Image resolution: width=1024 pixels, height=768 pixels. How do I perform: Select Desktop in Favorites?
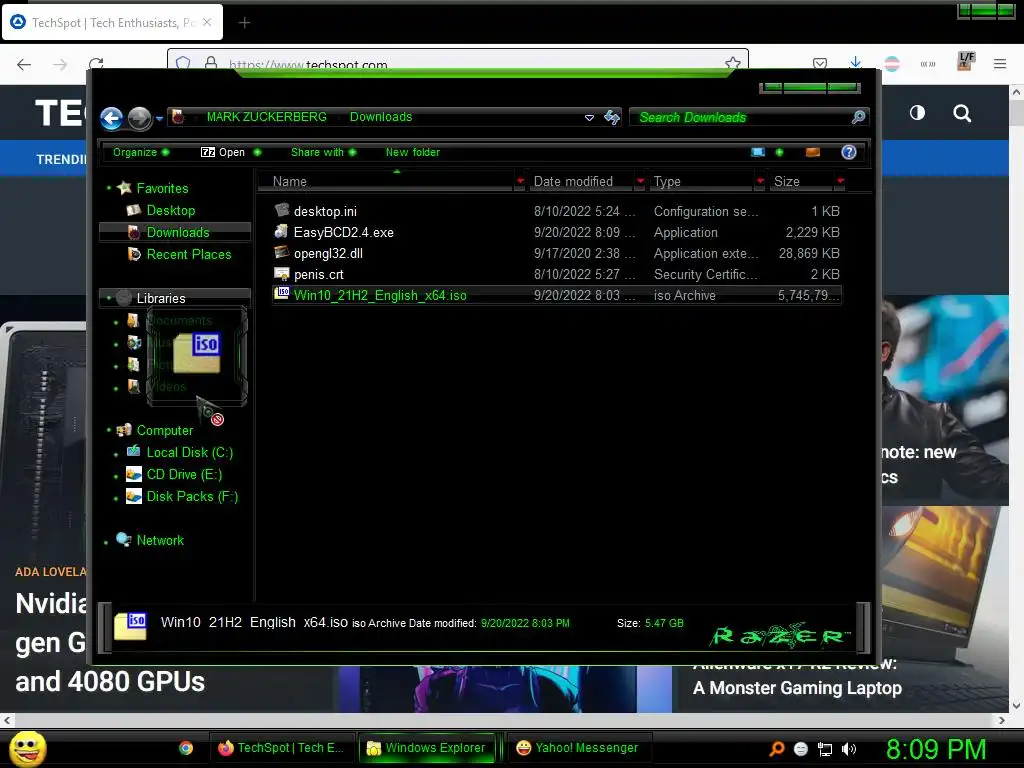[170, 210]
